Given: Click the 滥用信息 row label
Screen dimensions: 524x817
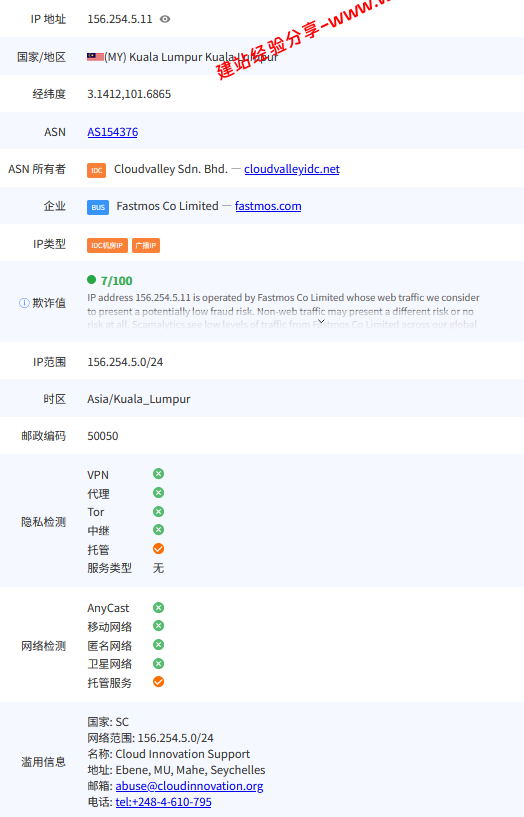Looking at the screenshot, I should [43, 762].
